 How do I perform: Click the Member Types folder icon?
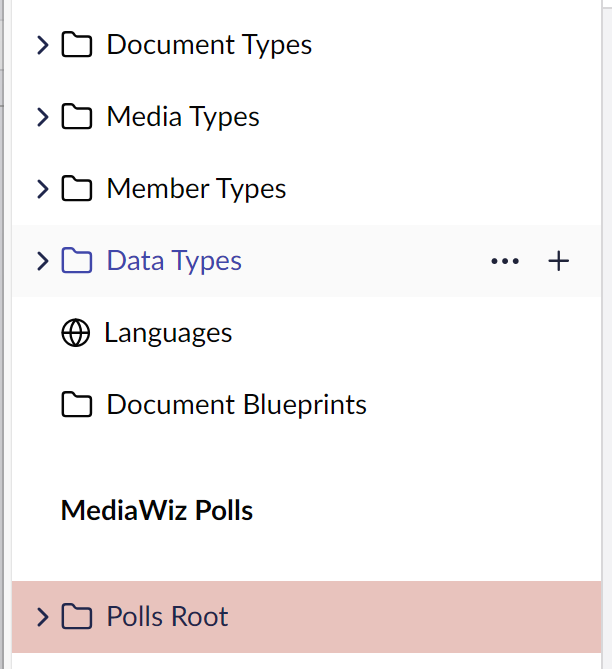(x=76, y=189)
